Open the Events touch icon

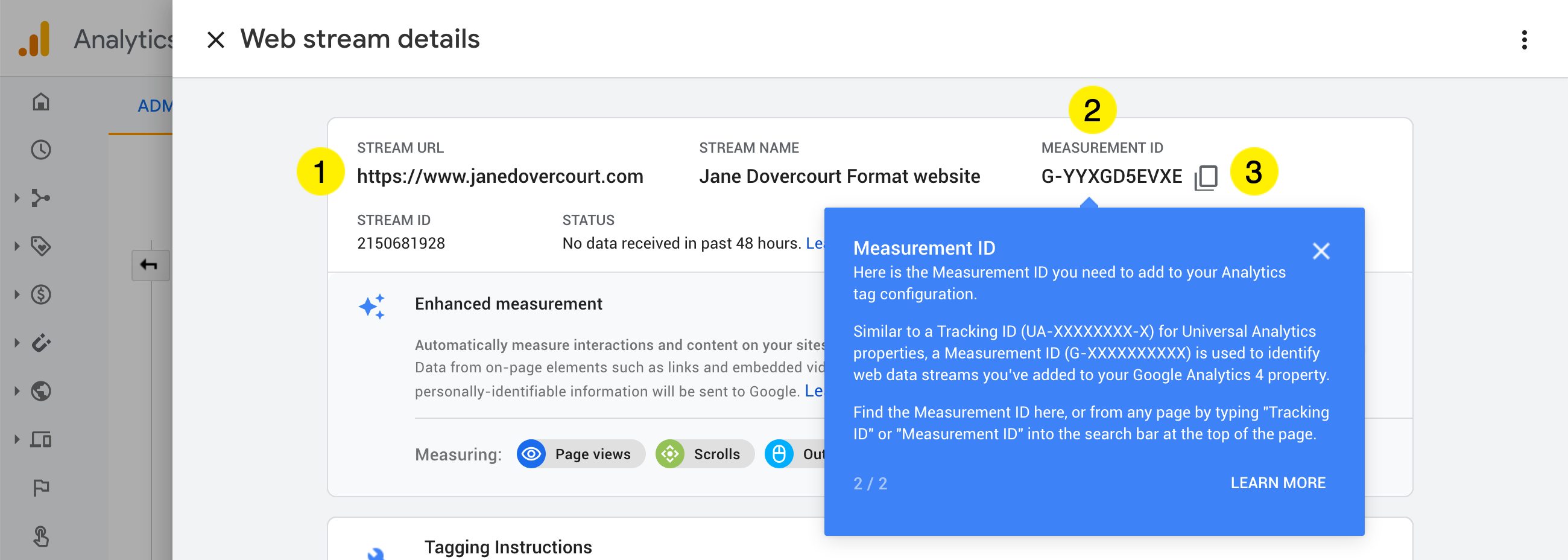[41, 536]
